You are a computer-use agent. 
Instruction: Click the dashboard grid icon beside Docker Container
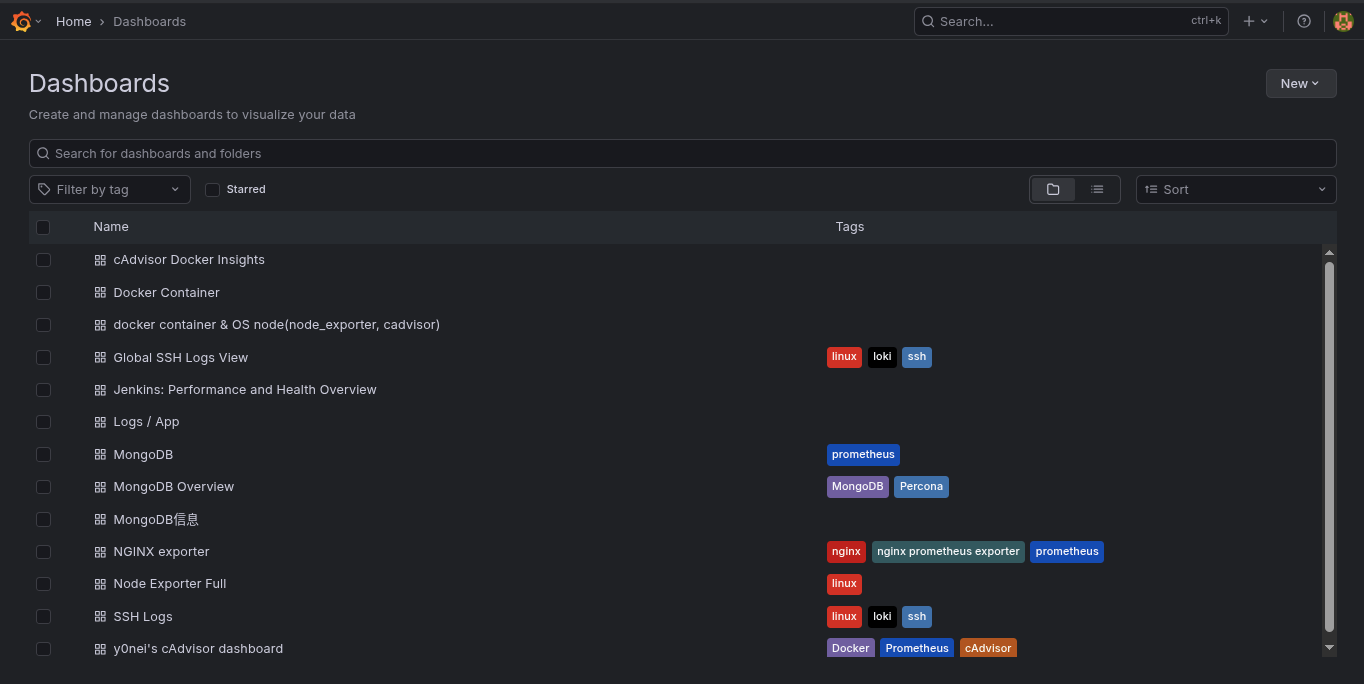click(x=100, y=292)
